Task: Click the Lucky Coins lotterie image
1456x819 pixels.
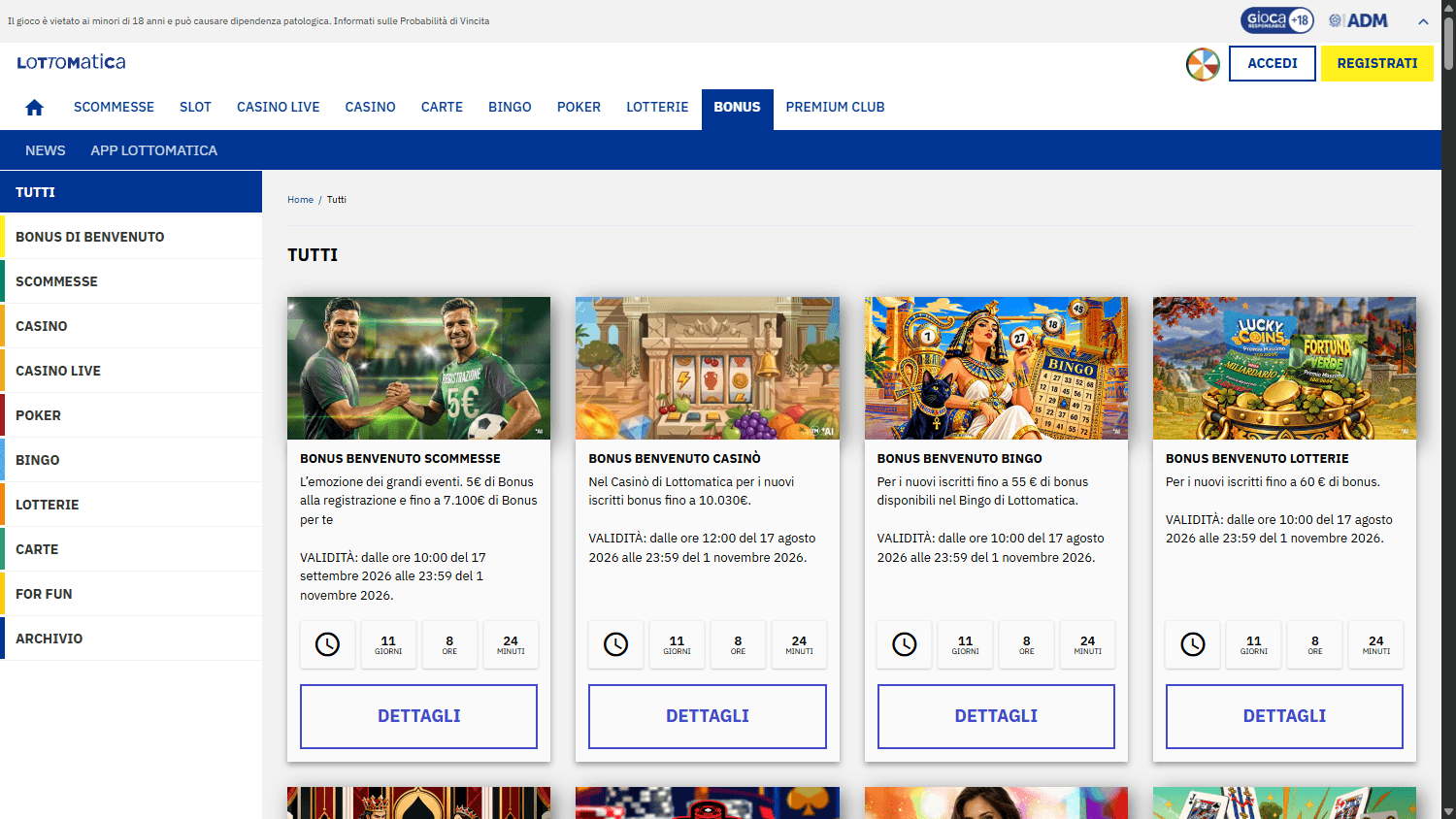Action: point(1284,368)
